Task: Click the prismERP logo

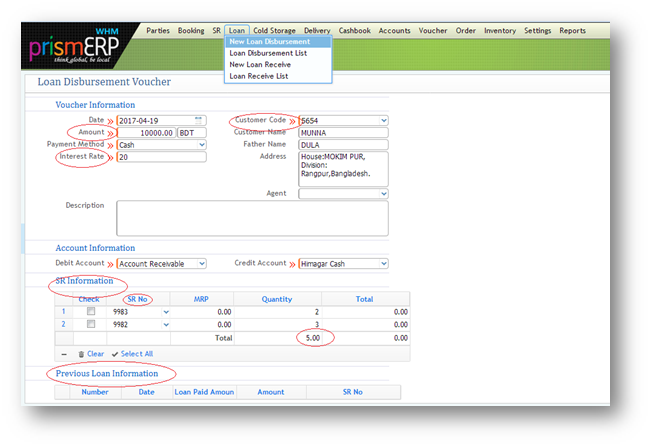Action: coord(73,45)
